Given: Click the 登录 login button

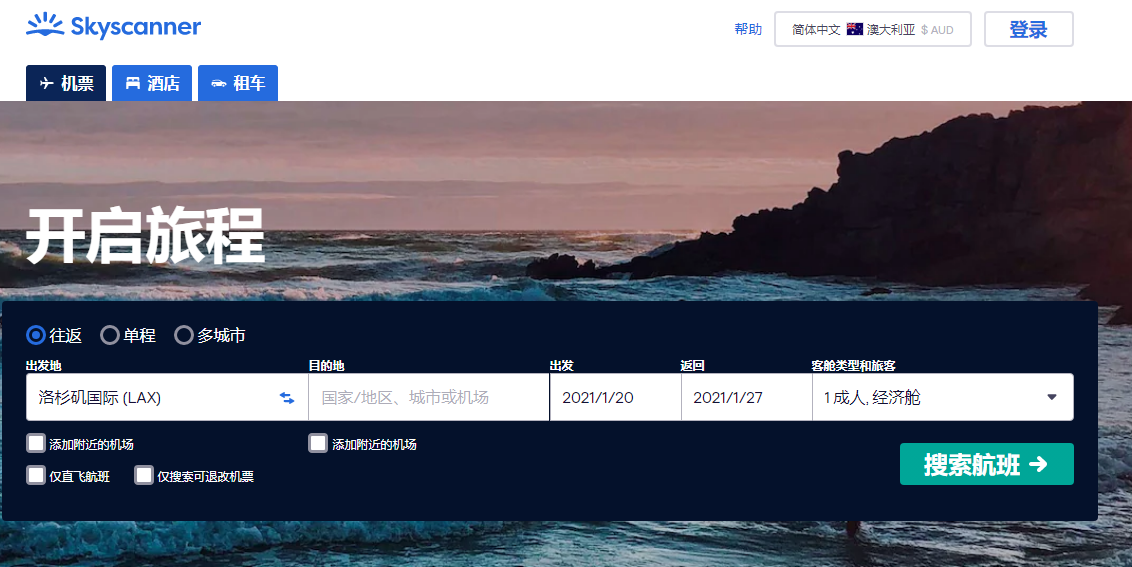Looking at the screenshot, I should tap(1029, 30).
